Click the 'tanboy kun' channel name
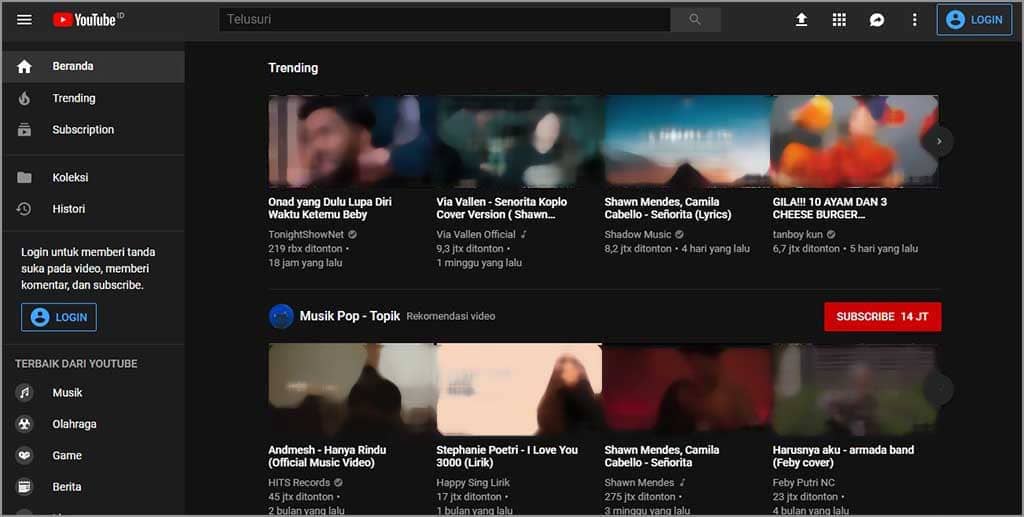The height and width of the screenshot is (517, 1024). (797, 234)
